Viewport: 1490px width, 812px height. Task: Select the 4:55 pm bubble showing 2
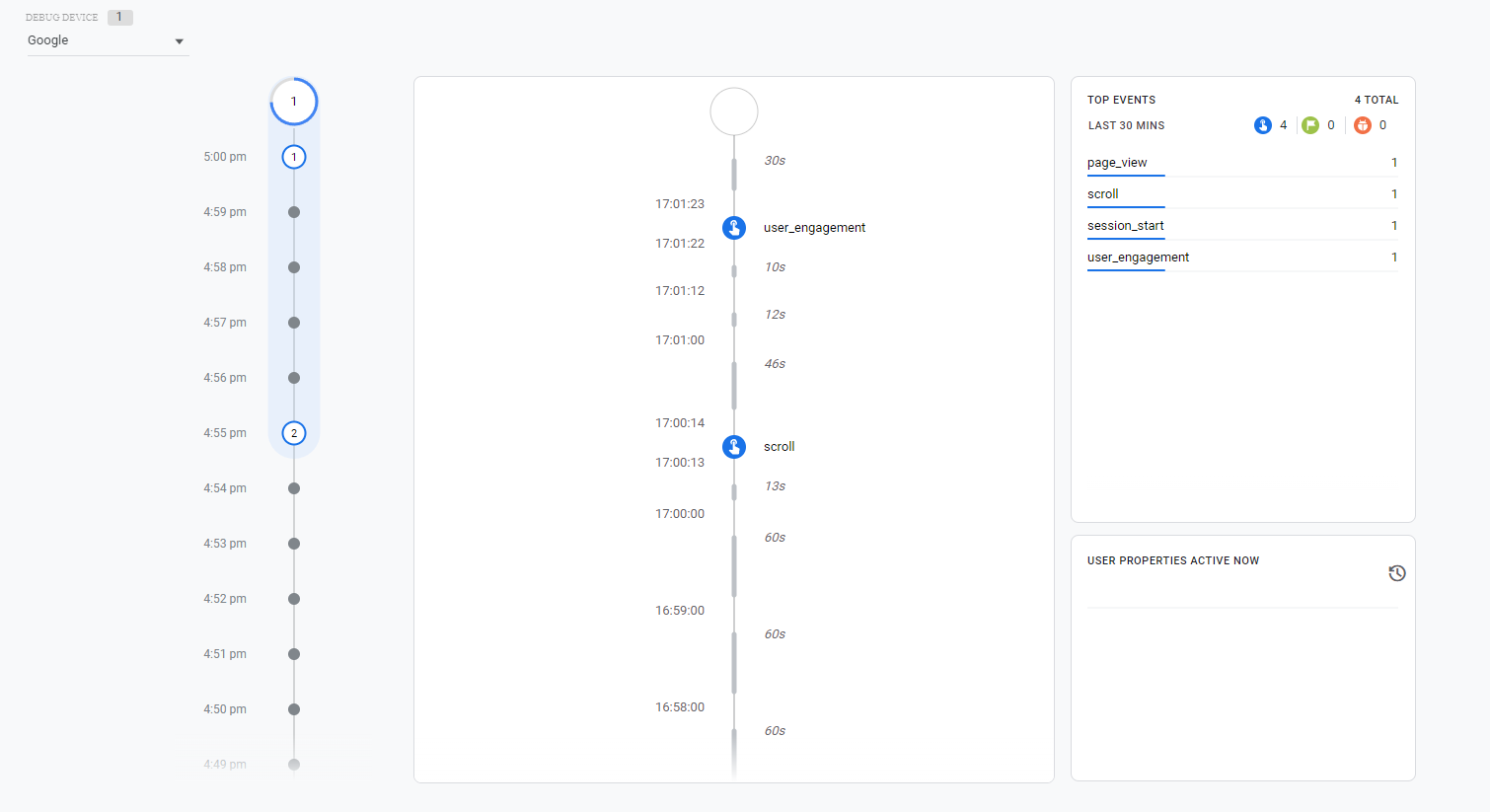[294, 433]
